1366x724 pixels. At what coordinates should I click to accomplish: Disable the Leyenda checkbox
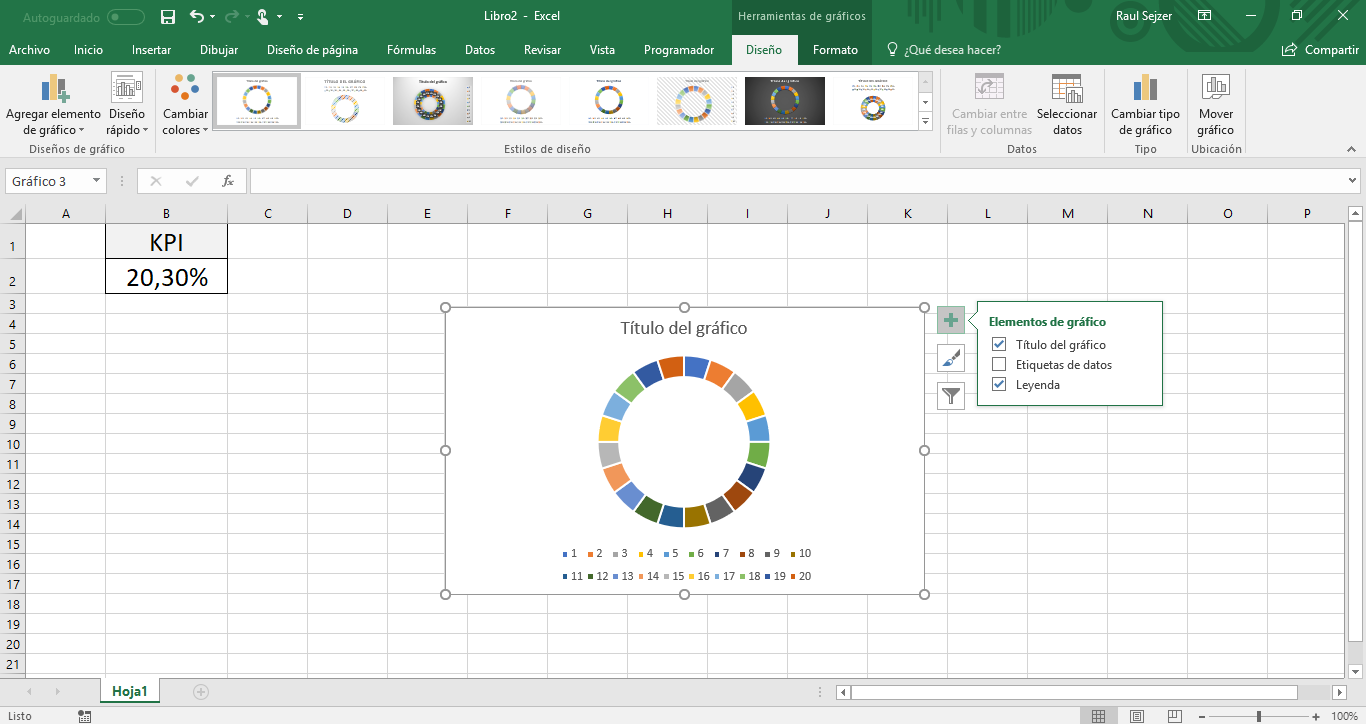[x=998, y=384]
